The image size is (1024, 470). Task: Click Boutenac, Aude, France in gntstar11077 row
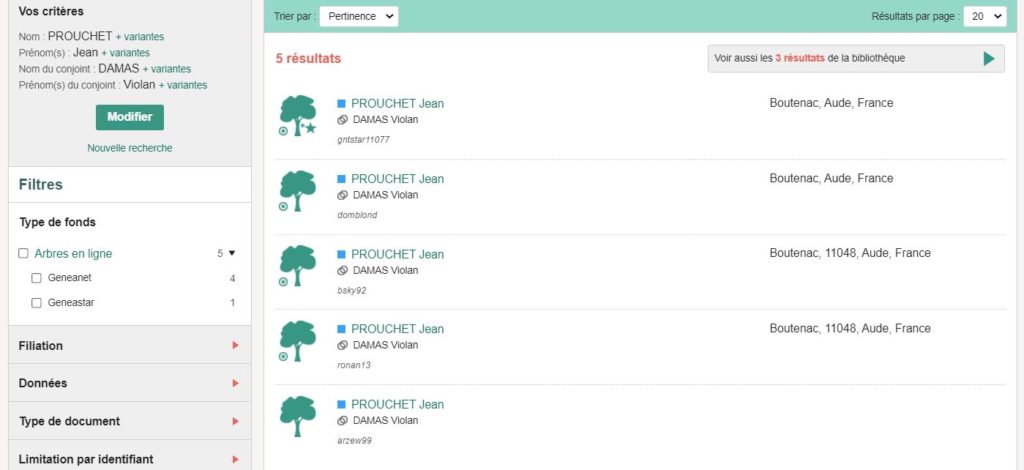(831, 103)
